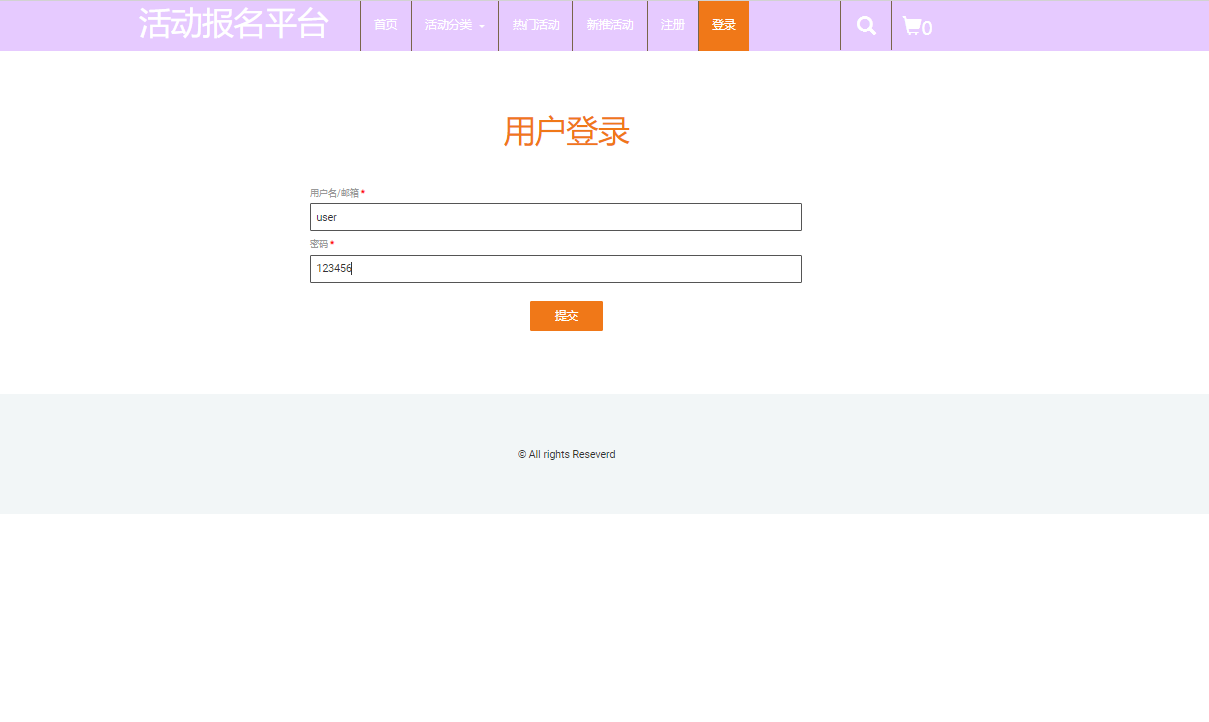The height and width of the screenshot is (722, 1209).
Task: Click the 活动报名平台 site logo
Action: click(235, 23)
